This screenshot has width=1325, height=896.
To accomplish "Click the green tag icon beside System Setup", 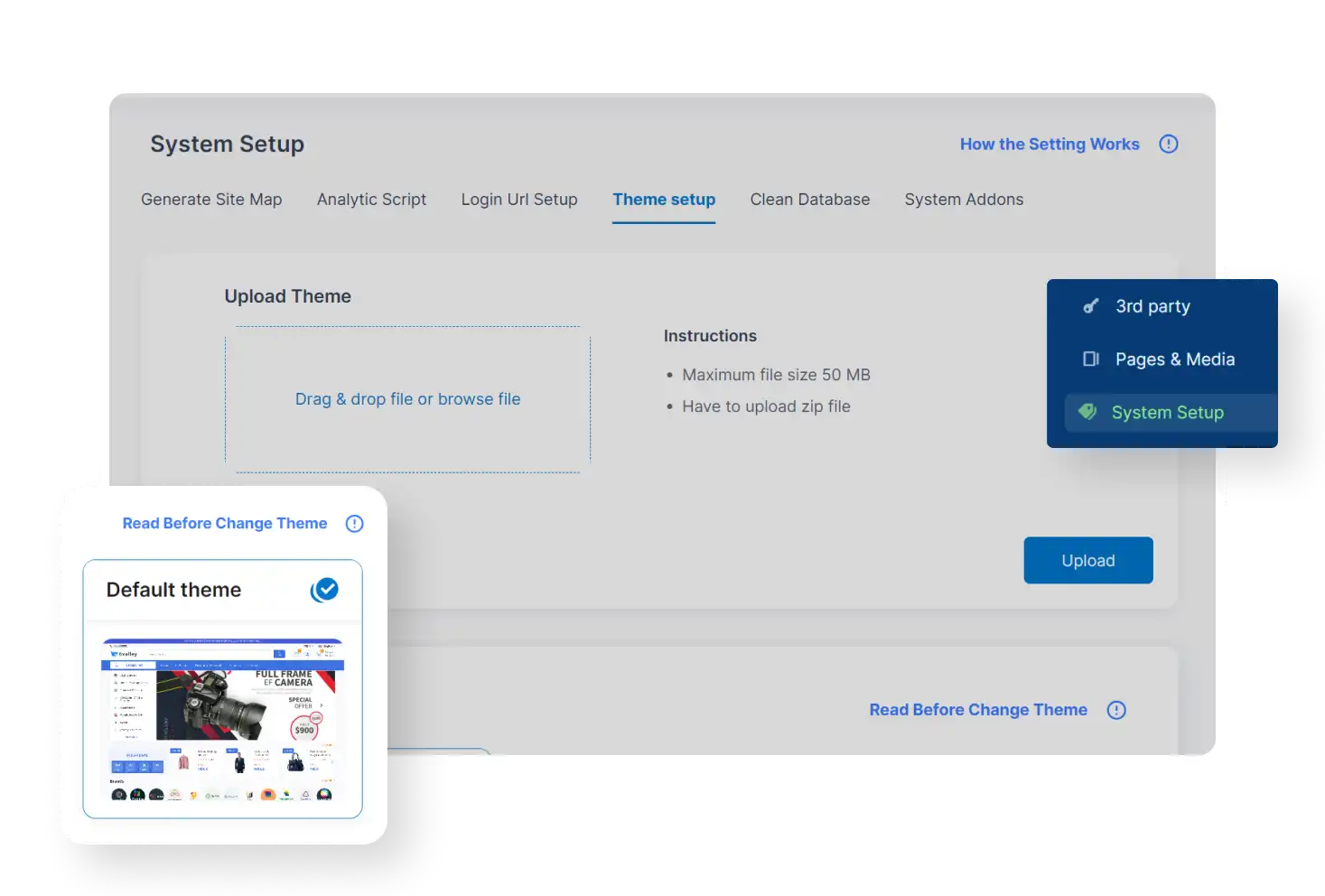I will coord(1087,413).
